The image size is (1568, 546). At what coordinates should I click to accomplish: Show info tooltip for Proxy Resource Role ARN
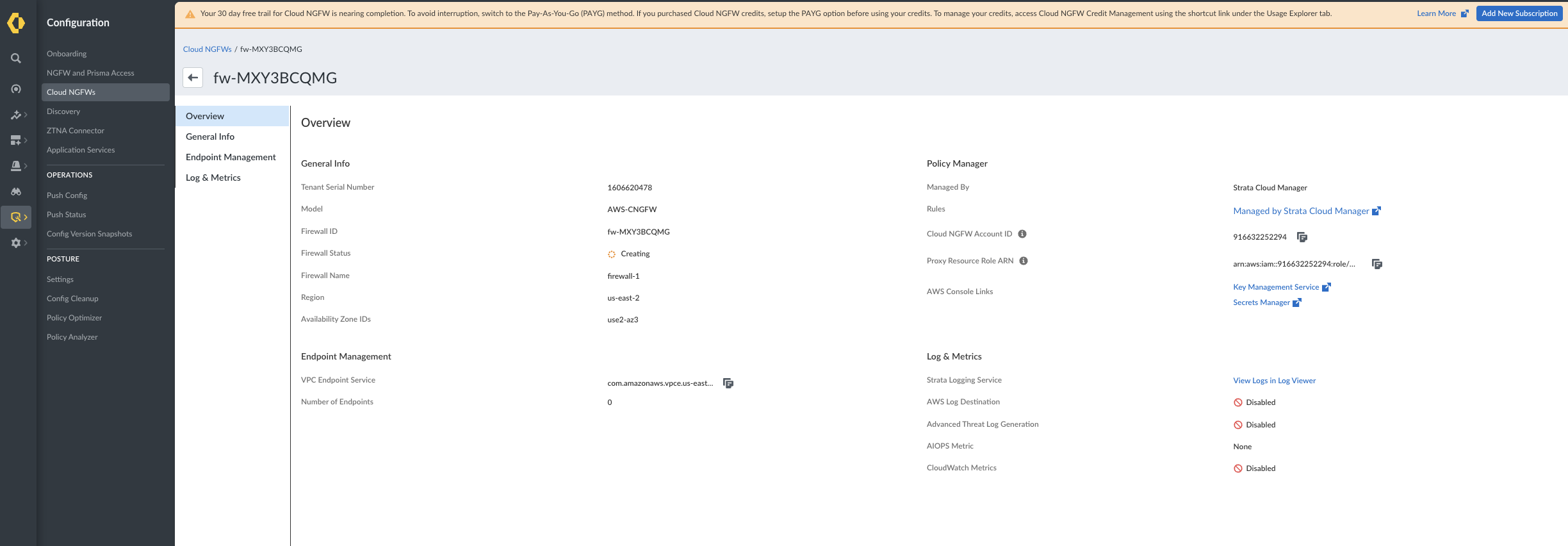(1024, 261)
